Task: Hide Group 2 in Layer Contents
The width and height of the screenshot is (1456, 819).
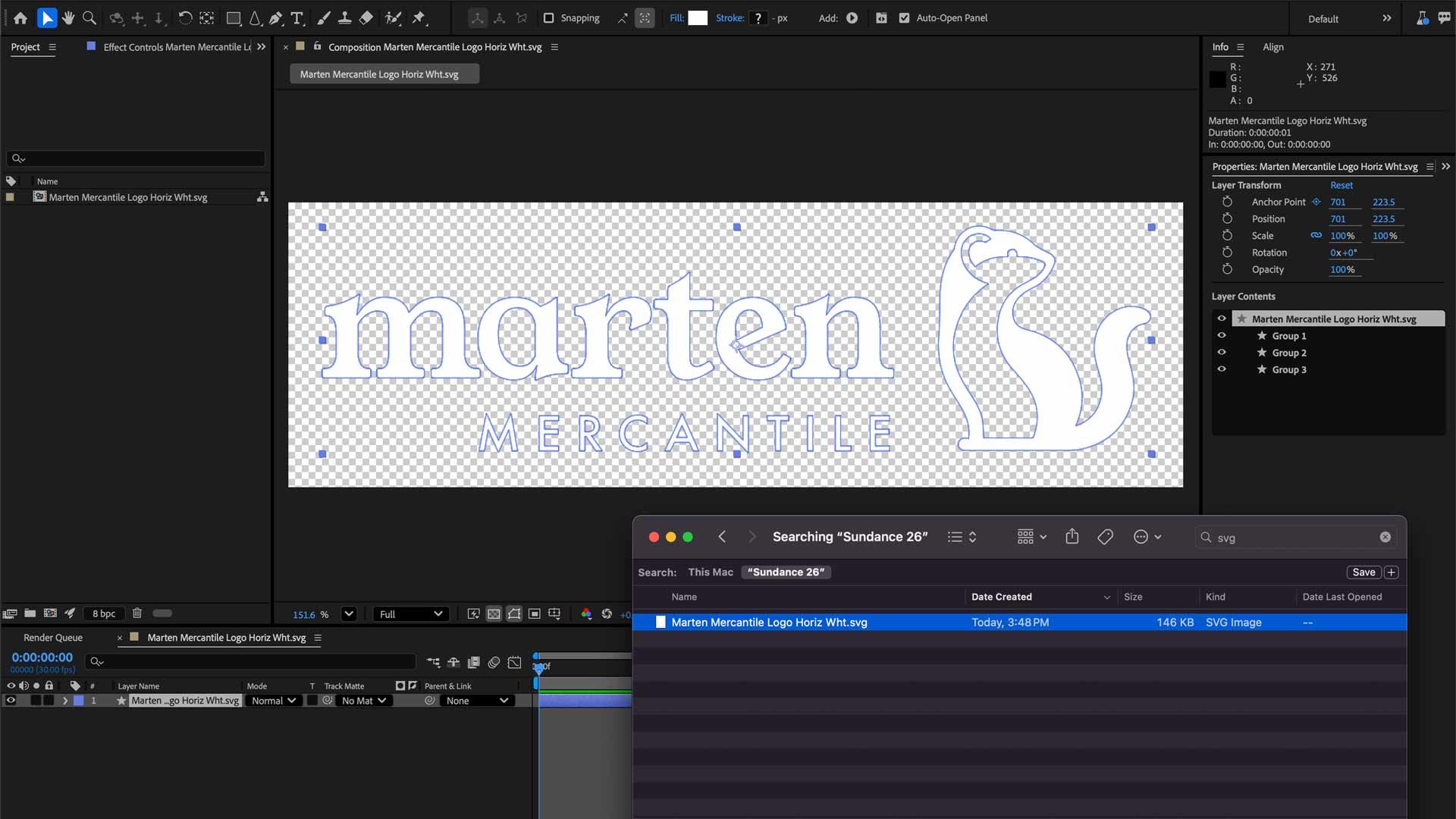Action: pyautogui.click(x=1222, y=353)
